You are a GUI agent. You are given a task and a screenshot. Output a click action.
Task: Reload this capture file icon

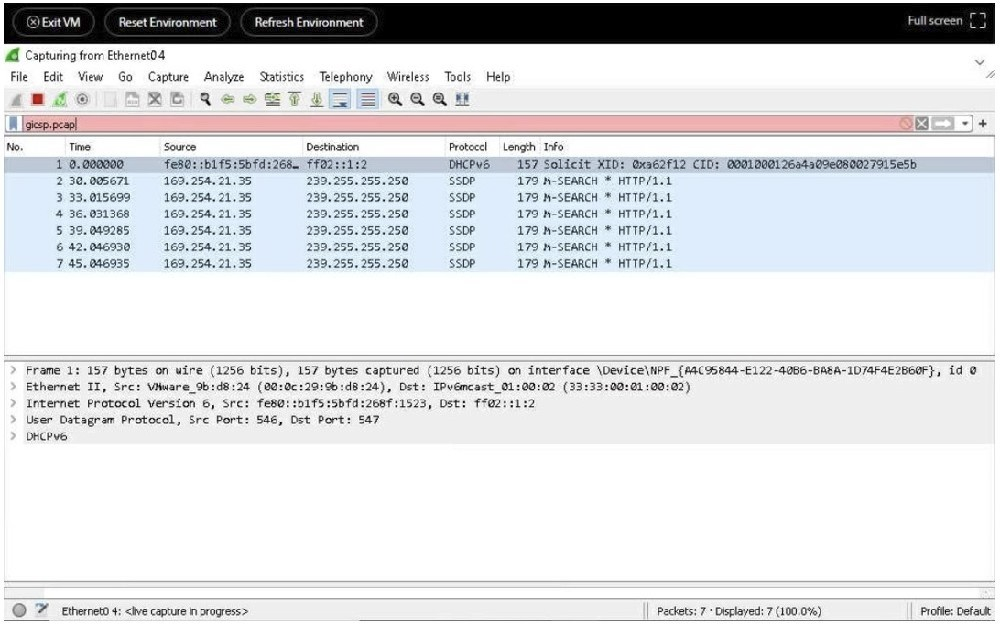177,99
